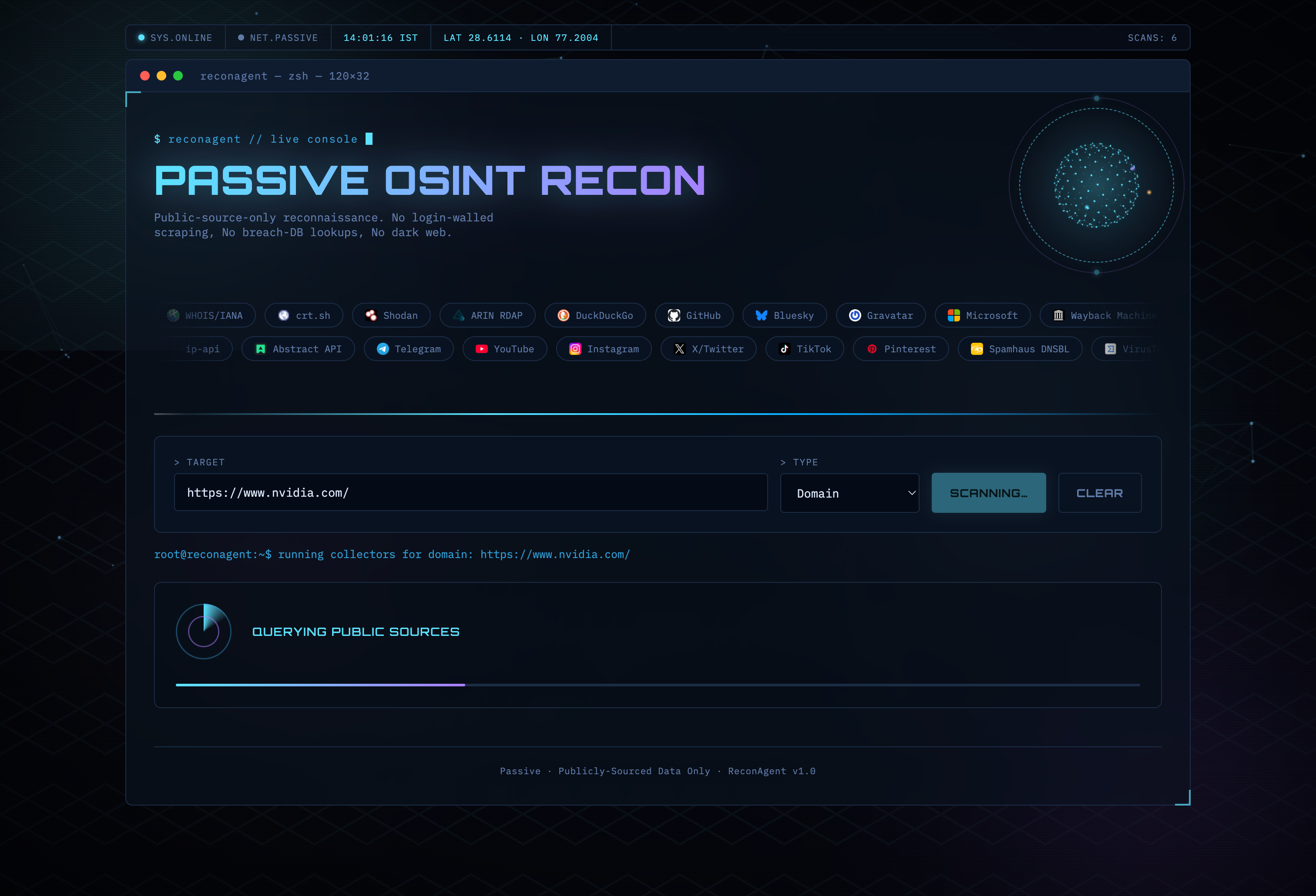Click the spinning scan progress indicator
The width and height of the screenshot is (1316, 896).
point(204,631)
